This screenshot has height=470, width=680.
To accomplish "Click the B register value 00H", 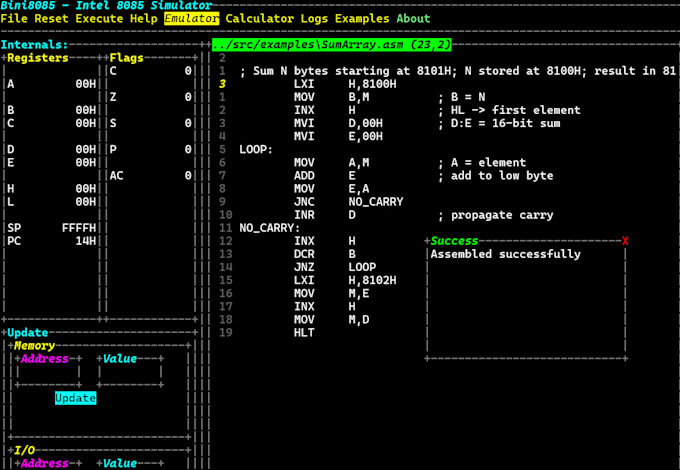I will [85, 110].
